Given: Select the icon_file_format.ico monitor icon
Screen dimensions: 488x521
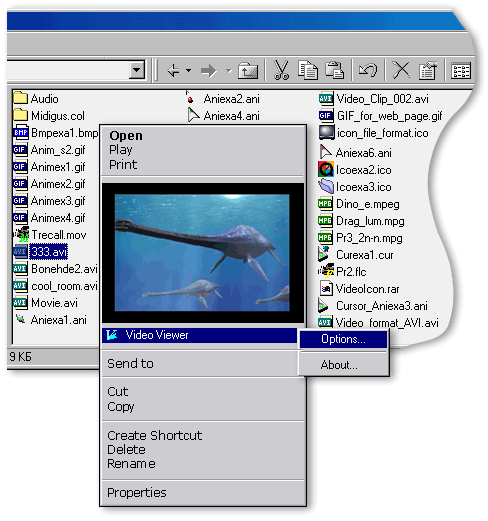Looking at the screenshot, I should [x=326, y=133].
